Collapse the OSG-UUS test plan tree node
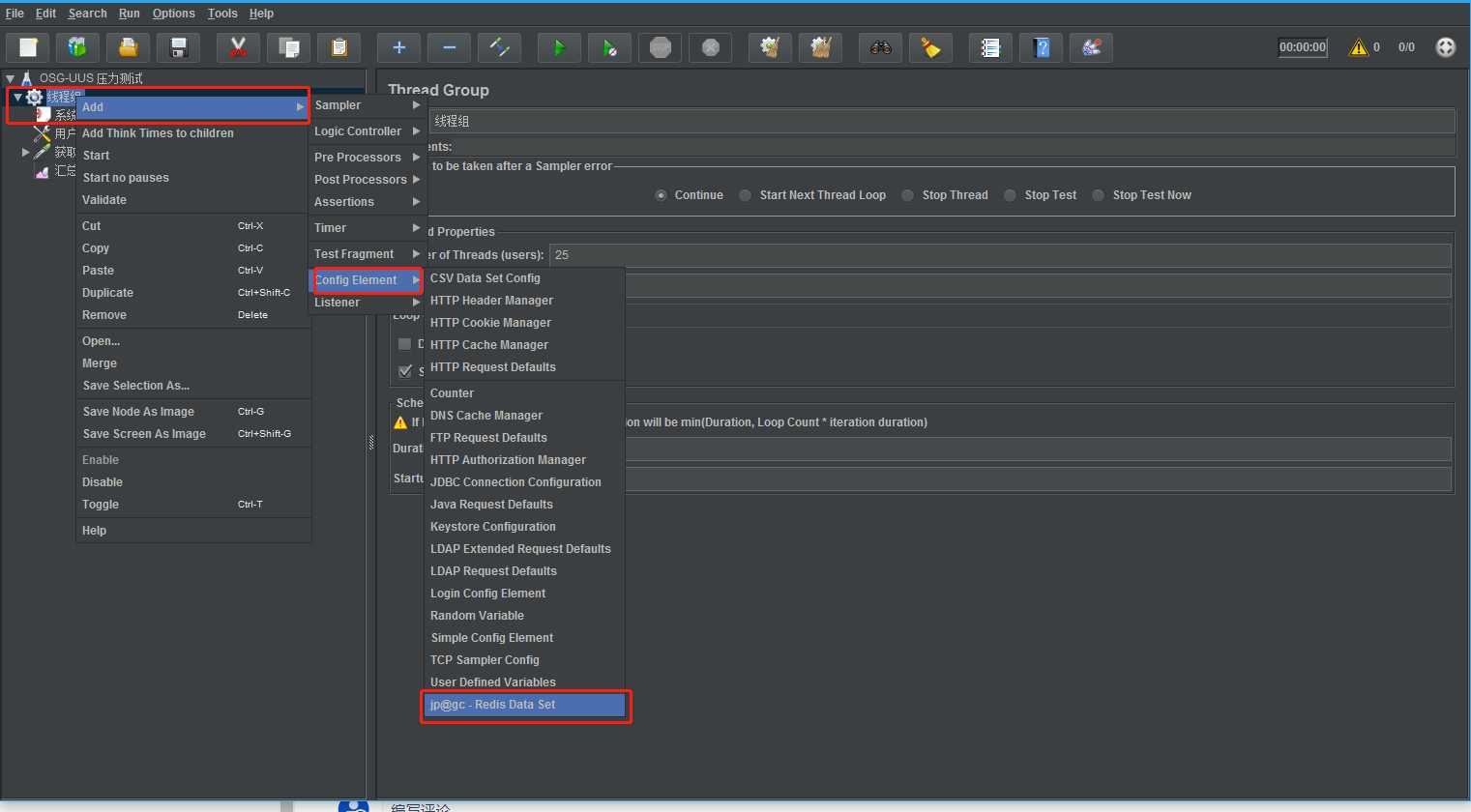The height and width of the screenshot is (812, 1471). tap(11, 78)
